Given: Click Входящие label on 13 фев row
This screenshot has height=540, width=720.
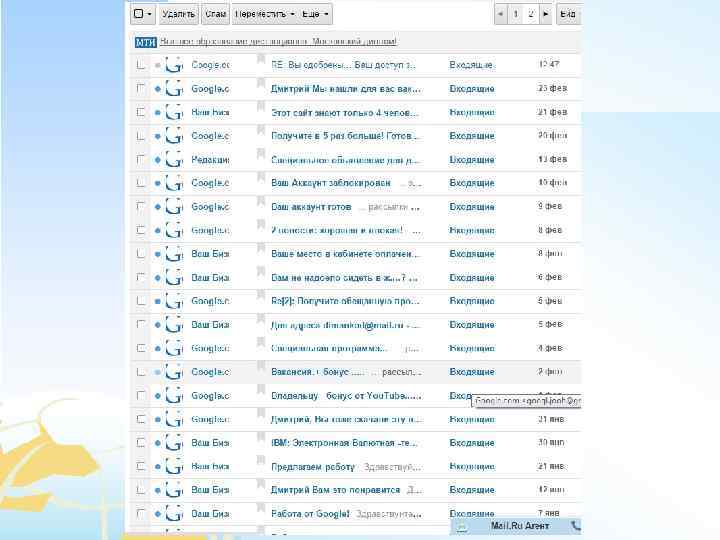Looking at the screenshot, I should pyautogui.click(x=472, y=159).
